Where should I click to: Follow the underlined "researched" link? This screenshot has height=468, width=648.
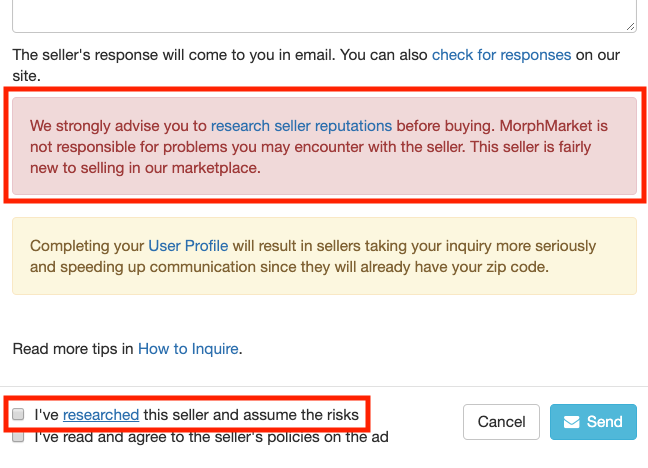pos(101,415)
